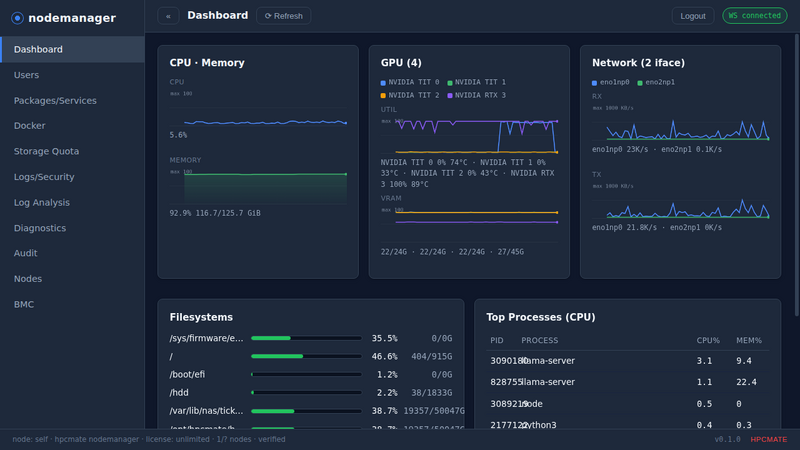The height and width of the screenshot is (450, 800).
Task: Click the WS connected status badge
Action: (755, 15)
